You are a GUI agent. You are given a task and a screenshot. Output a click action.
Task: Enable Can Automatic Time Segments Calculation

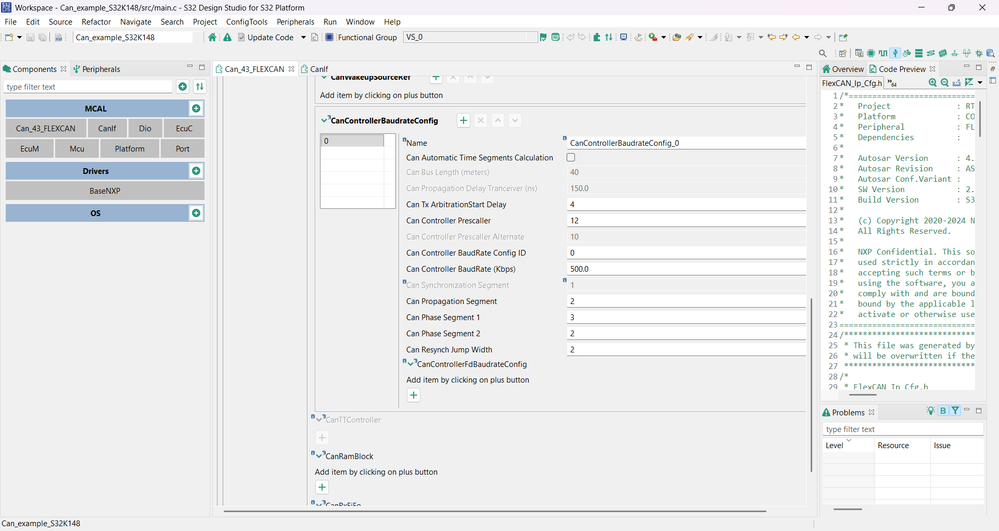571,157
